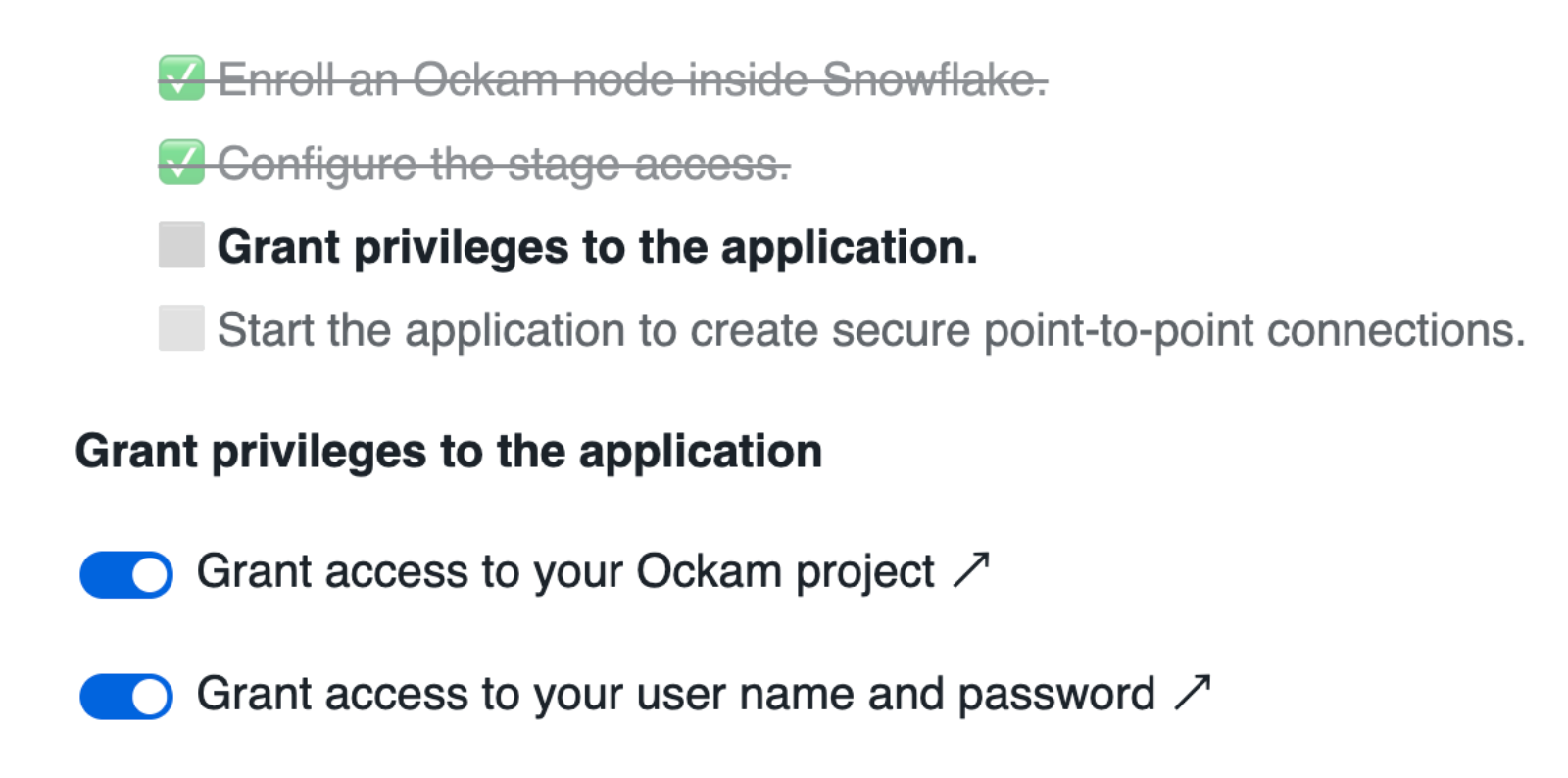Click the Start the application to create connections text
The image size is (1568, 778).
coord(870,330)
